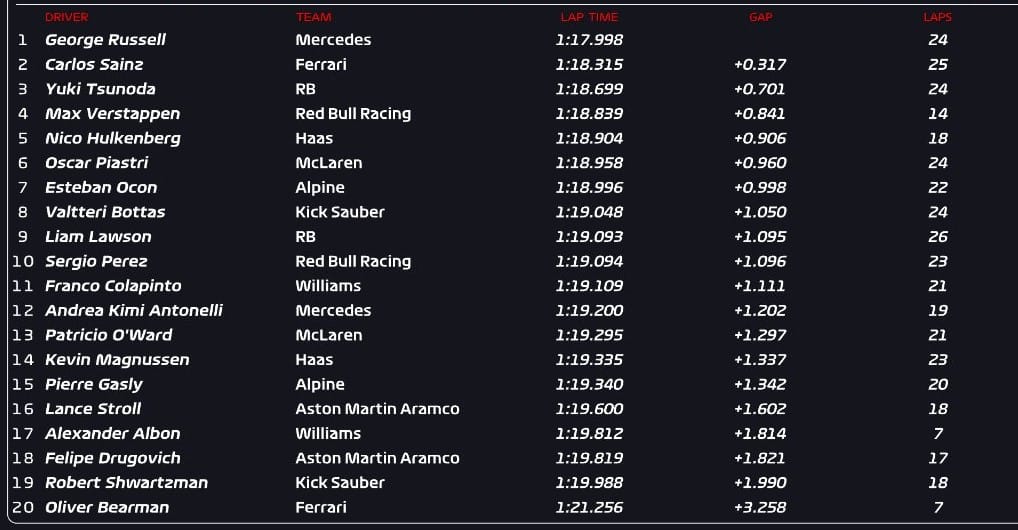This screenshot has height=530, width=1018.
Task: Click gap value +3.258
Action: coord(760,507)
